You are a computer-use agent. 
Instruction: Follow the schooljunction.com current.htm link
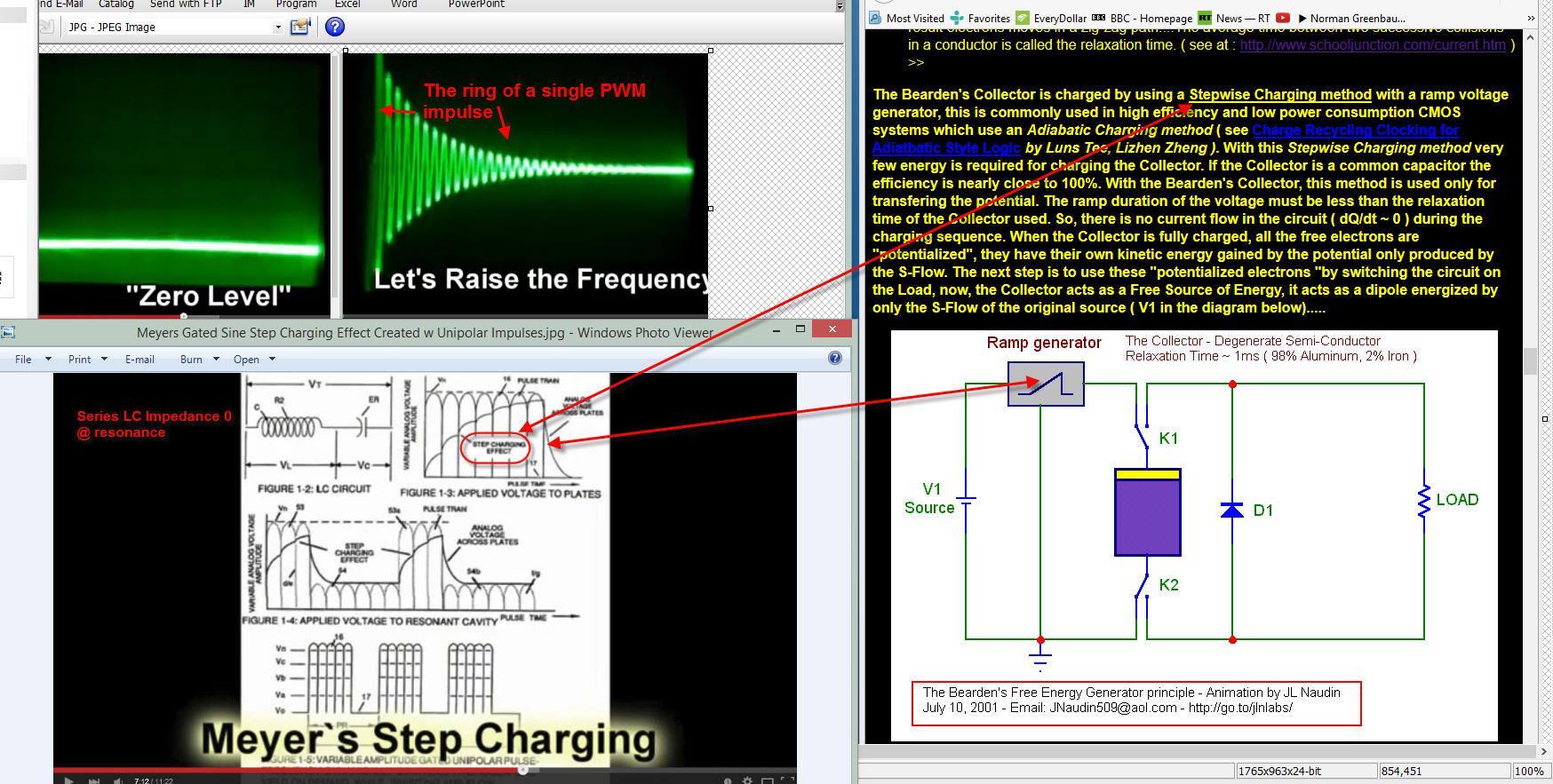click(x=1374, y=44)
